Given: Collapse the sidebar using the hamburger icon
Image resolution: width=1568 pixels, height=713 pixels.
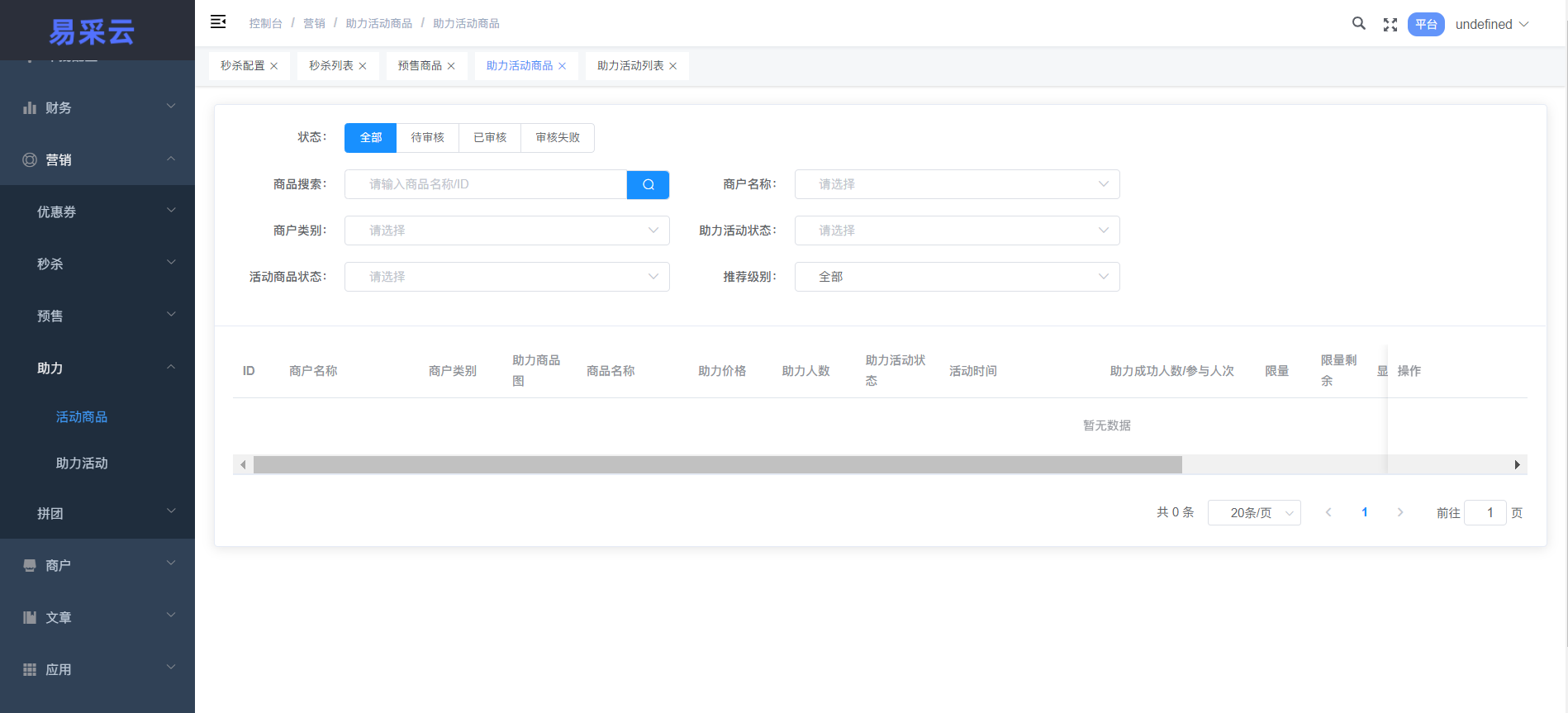Looking at the screenshot, I should tap(218, 22).
